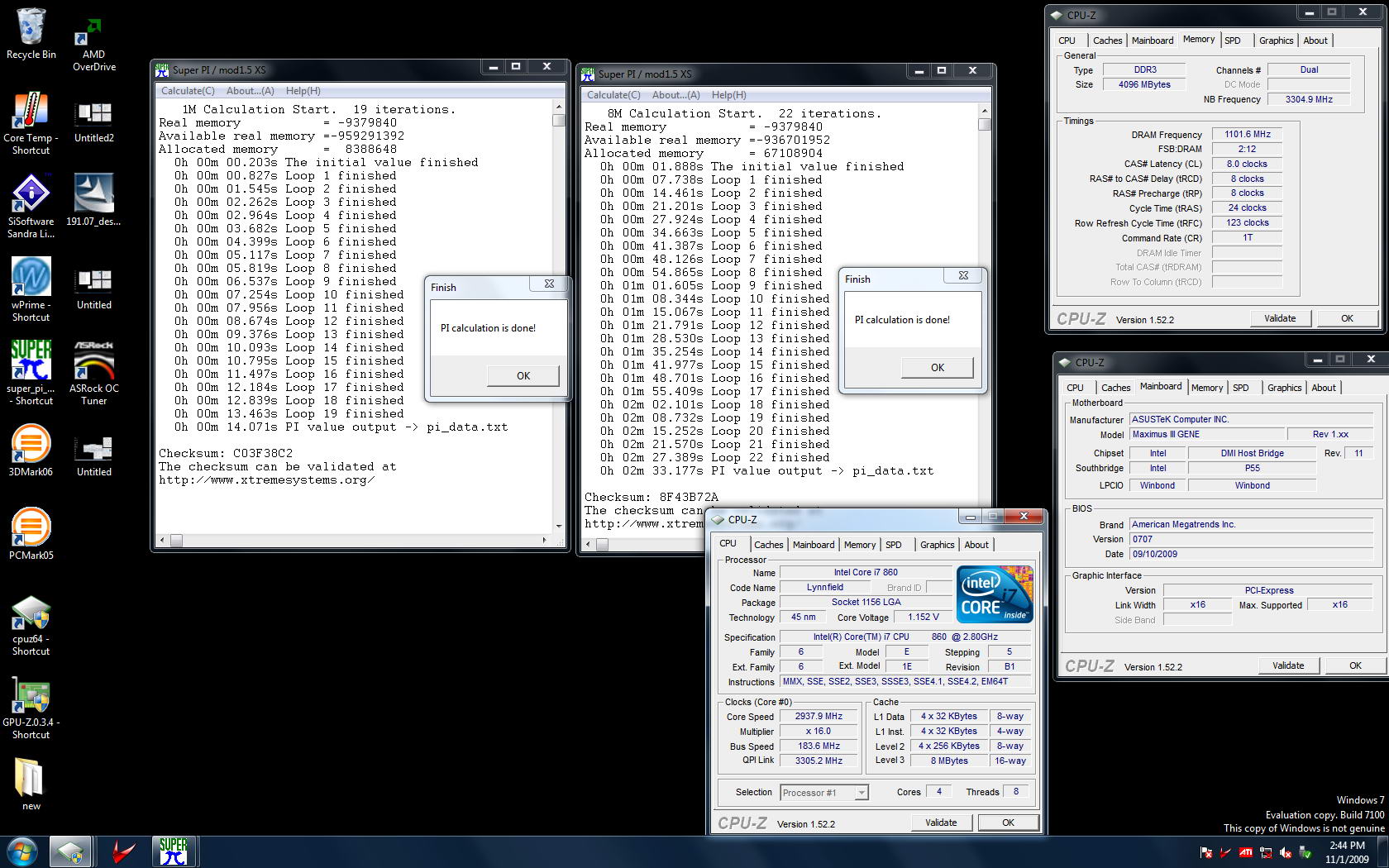The width and height of the screenshot is (1389, 868).
Task: Open the Processor #1 selection dropdown
Action: tap(824, 793)
